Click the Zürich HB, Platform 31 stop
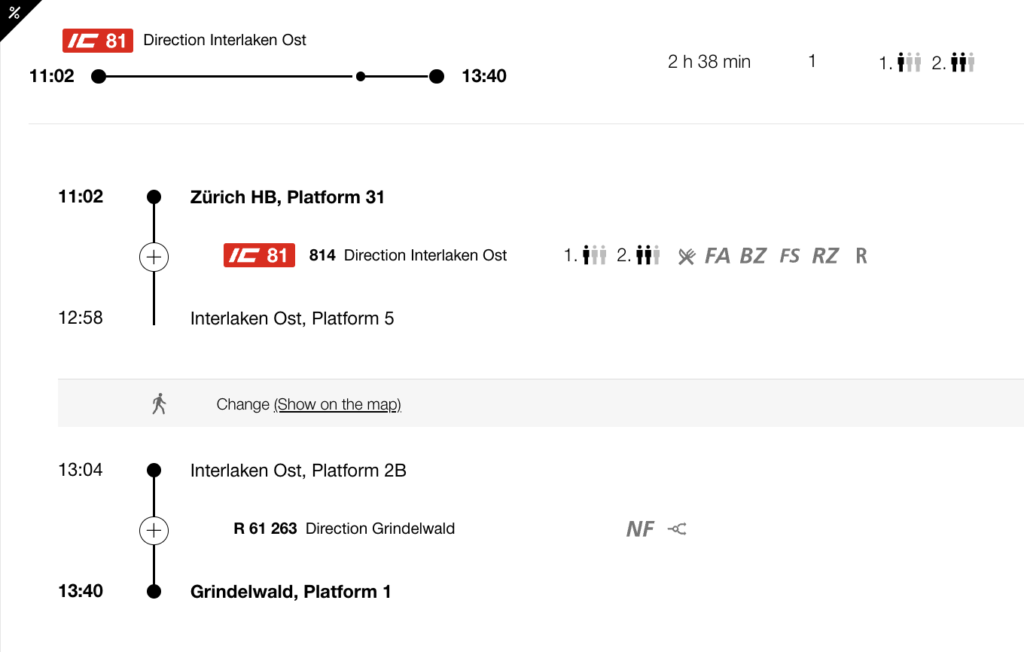 click(287, 197)
